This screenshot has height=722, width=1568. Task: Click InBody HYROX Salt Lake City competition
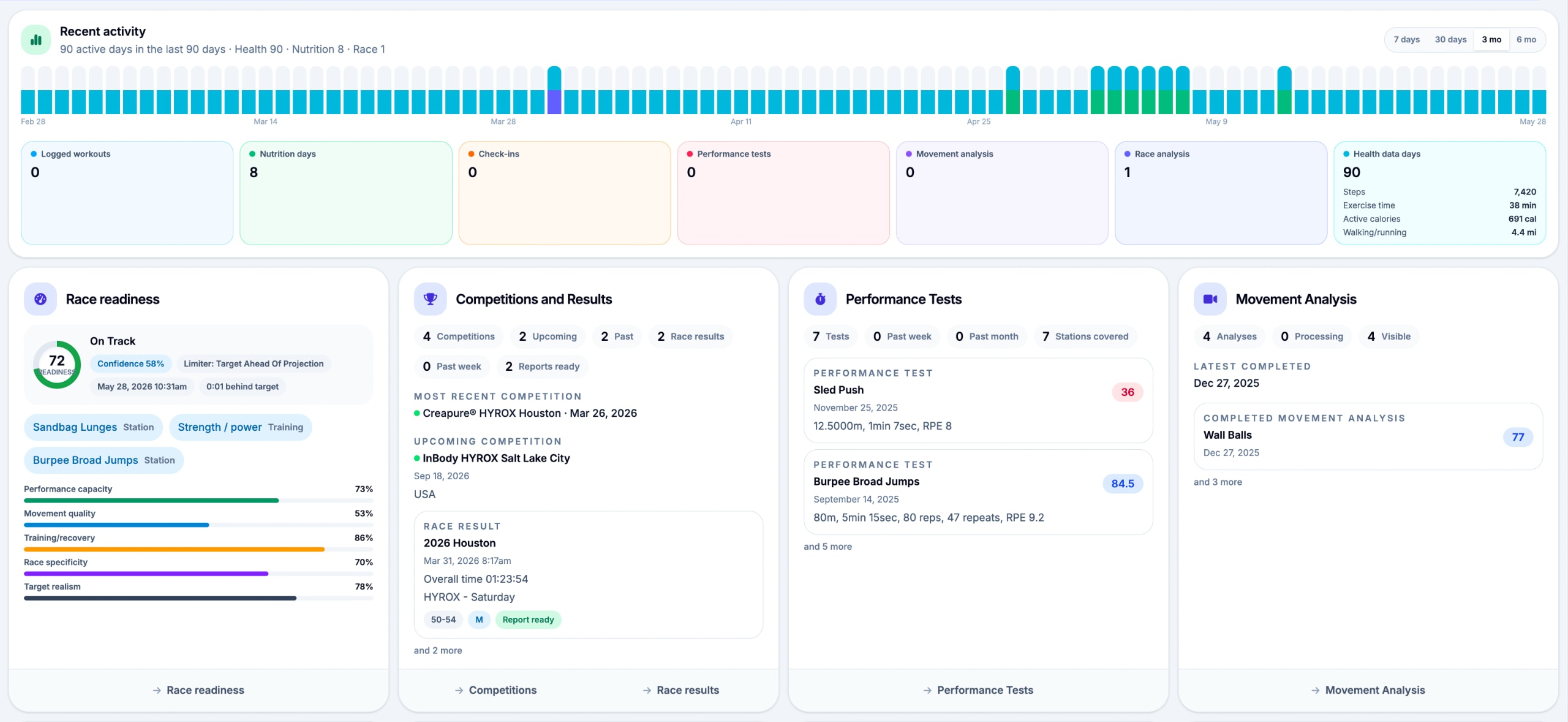[496, 458]
